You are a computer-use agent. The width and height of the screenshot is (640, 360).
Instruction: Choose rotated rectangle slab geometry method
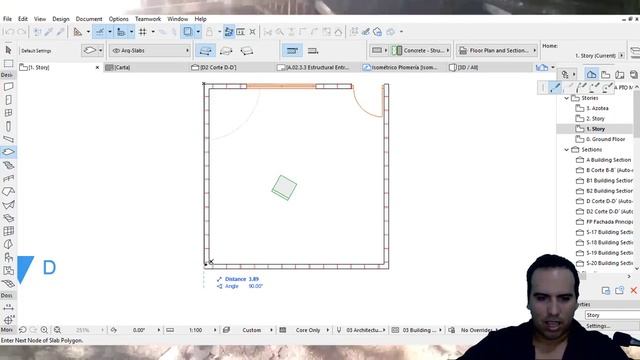point(247,51)
